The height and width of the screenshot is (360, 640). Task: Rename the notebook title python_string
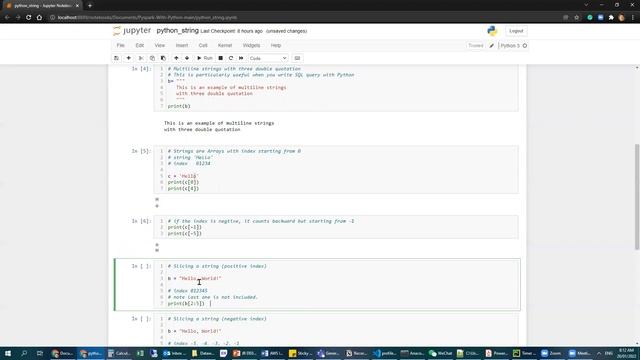pyautogui.click(x=178, y=31)
